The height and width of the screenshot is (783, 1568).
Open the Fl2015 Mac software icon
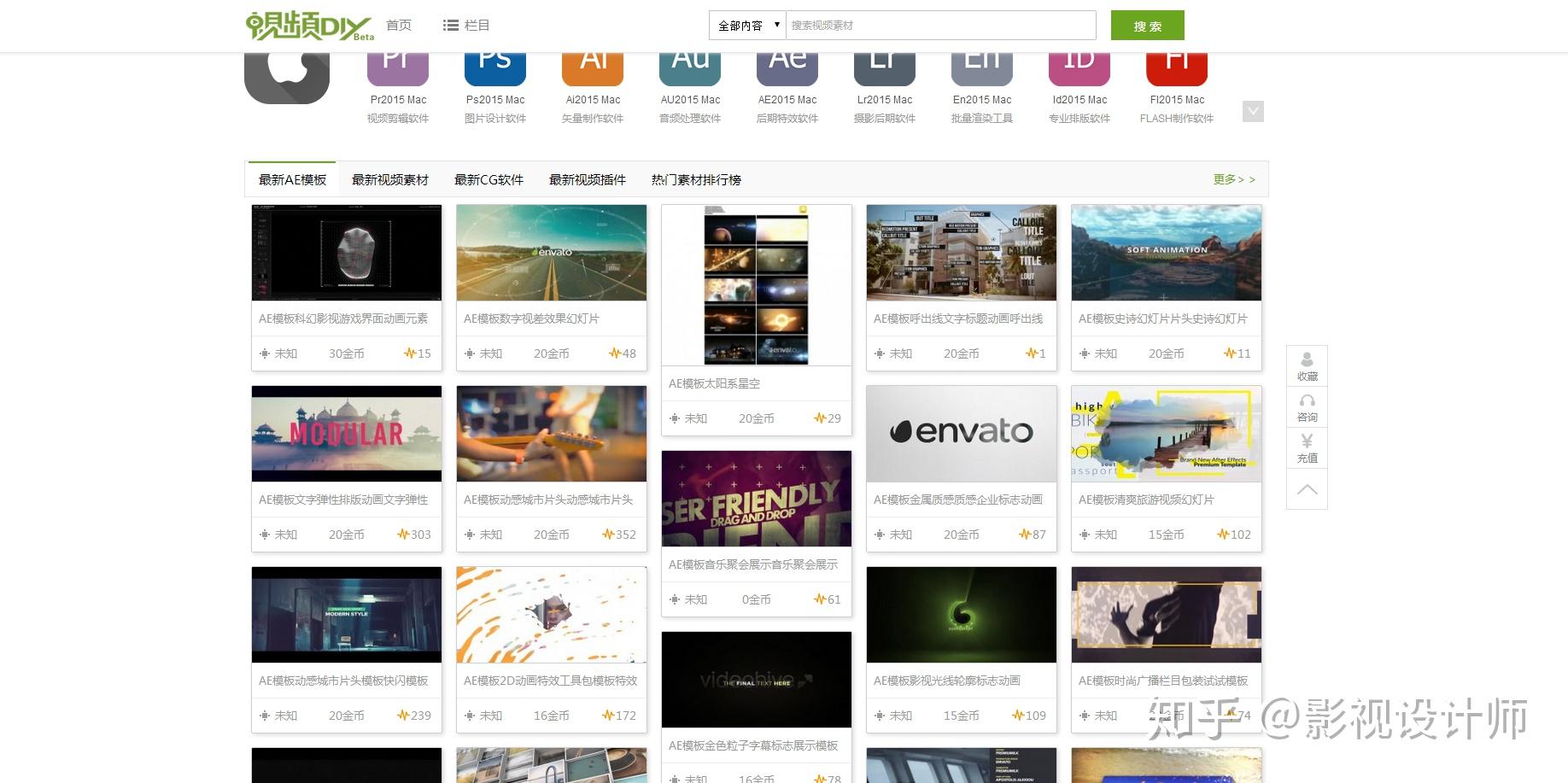click(1177, 68)
